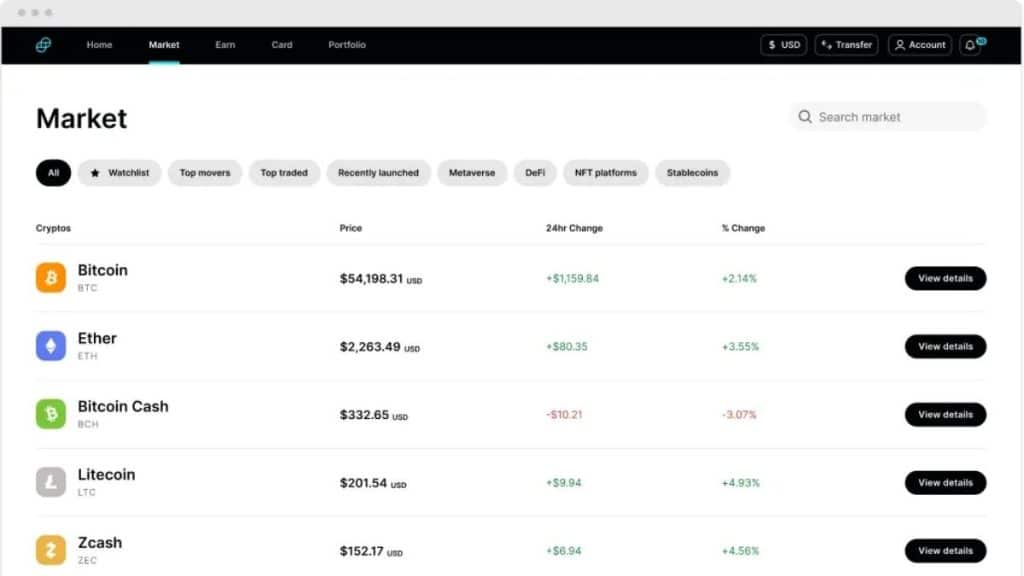Filter by NFT platforms
1024x576 pixels.
click(x=605, y=173)
